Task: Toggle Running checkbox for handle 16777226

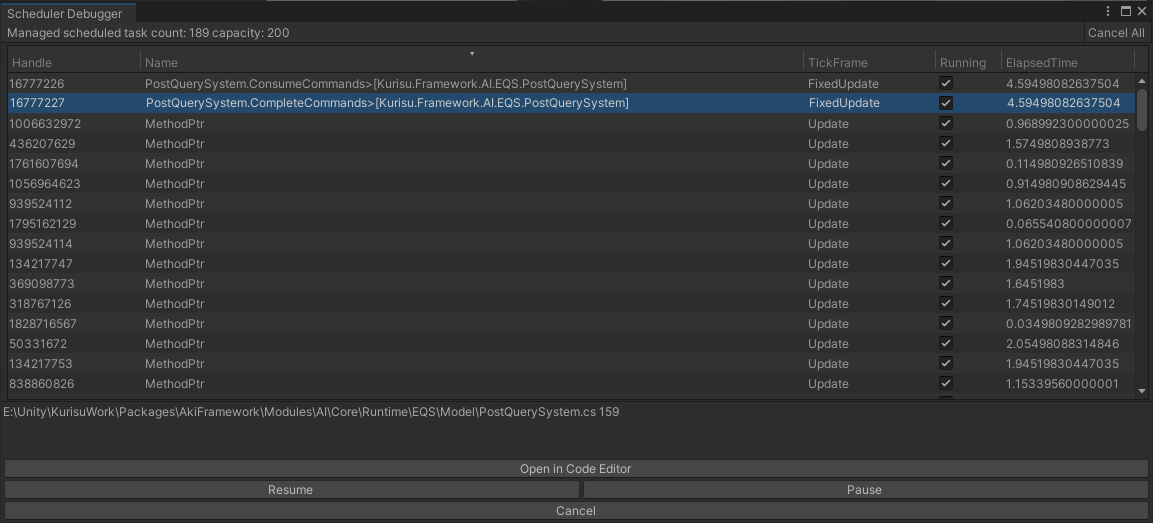Action: [x=946, y=84]
